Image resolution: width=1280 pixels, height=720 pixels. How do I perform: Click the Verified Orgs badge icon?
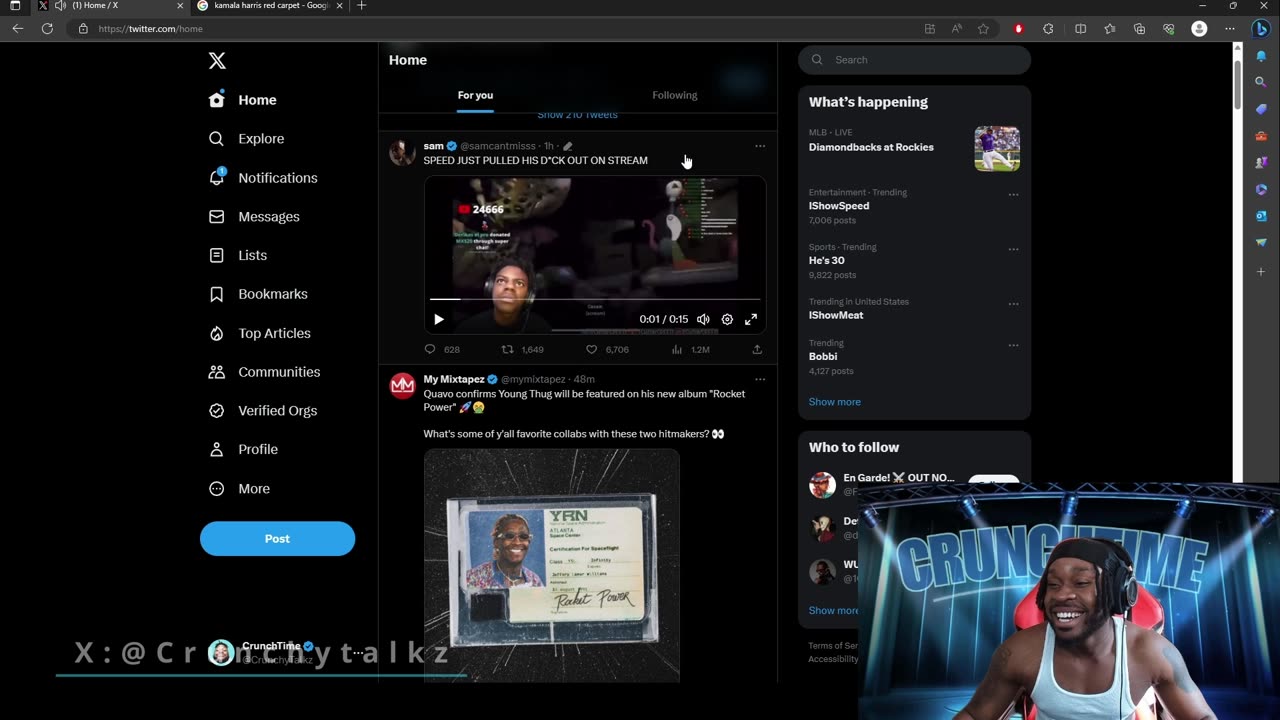coord(216,410)
